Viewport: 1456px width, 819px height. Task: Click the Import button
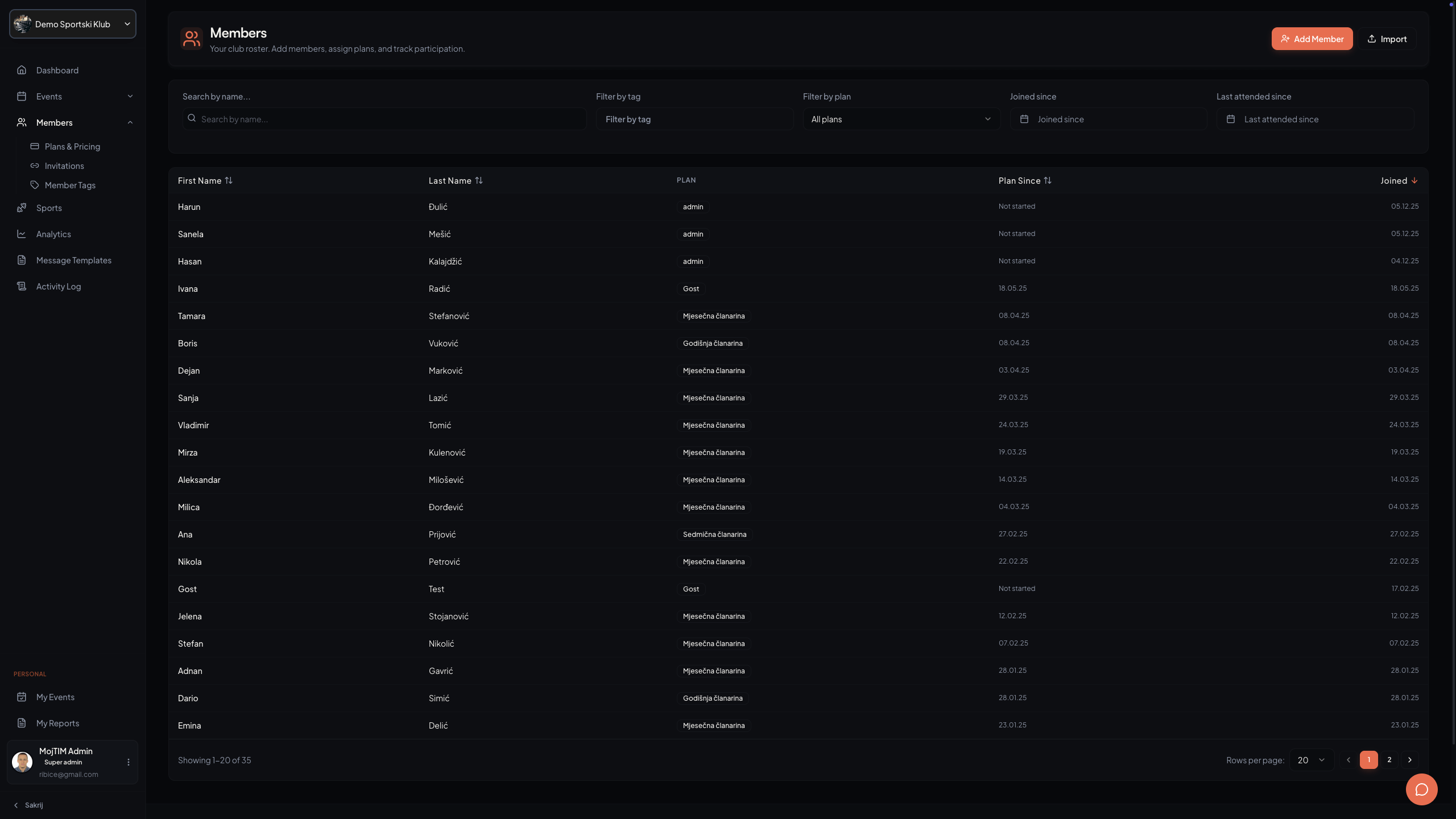click(x=1387, y=39)
